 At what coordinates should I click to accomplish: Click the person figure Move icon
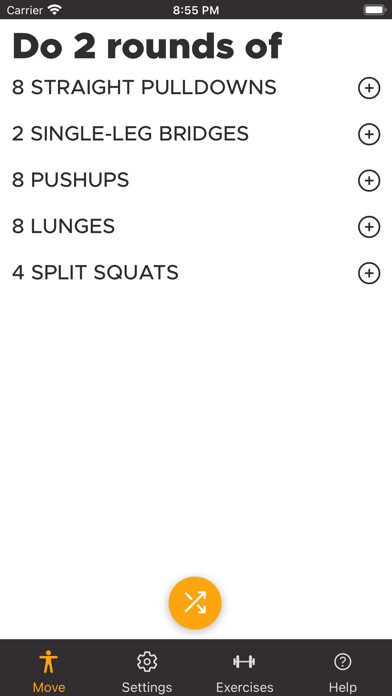pyautogui.click(x=49, y=662)
